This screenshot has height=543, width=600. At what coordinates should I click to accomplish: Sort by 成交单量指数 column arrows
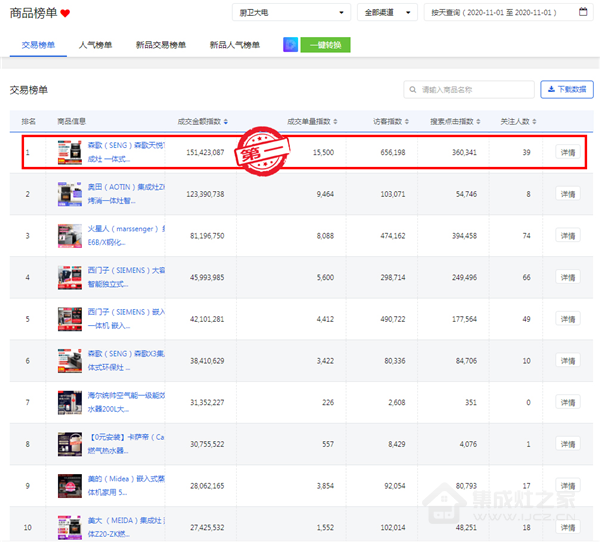pos(335,122)
